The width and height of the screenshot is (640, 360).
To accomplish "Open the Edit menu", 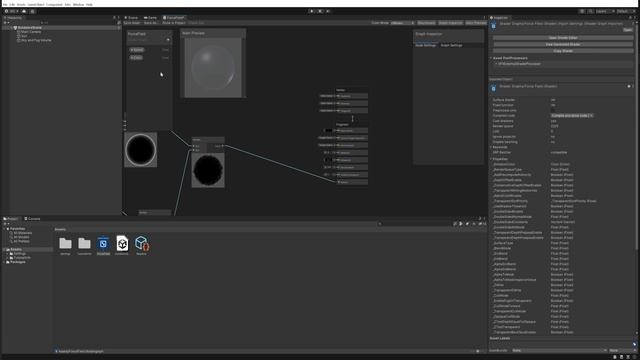I will pos(12,4).
